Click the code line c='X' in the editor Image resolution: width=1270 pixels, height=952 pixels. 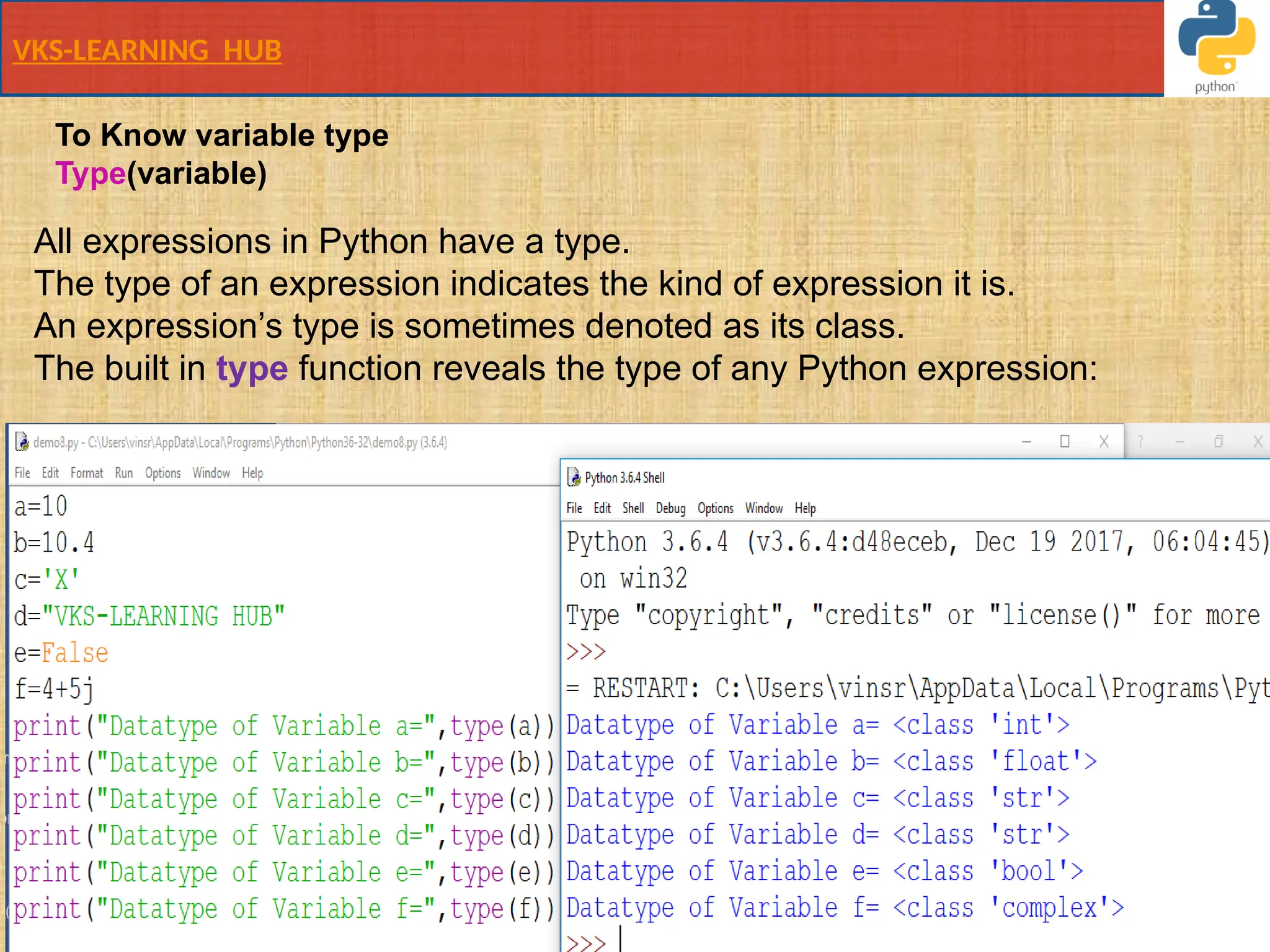[47, 580]
